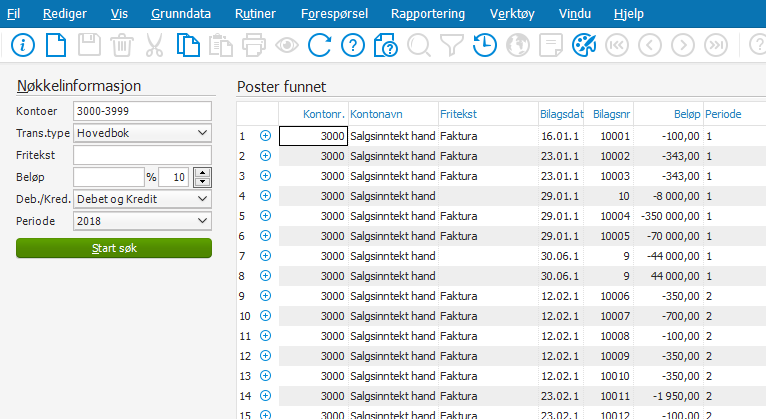Open the history clock icon

[x=485, y=45]
